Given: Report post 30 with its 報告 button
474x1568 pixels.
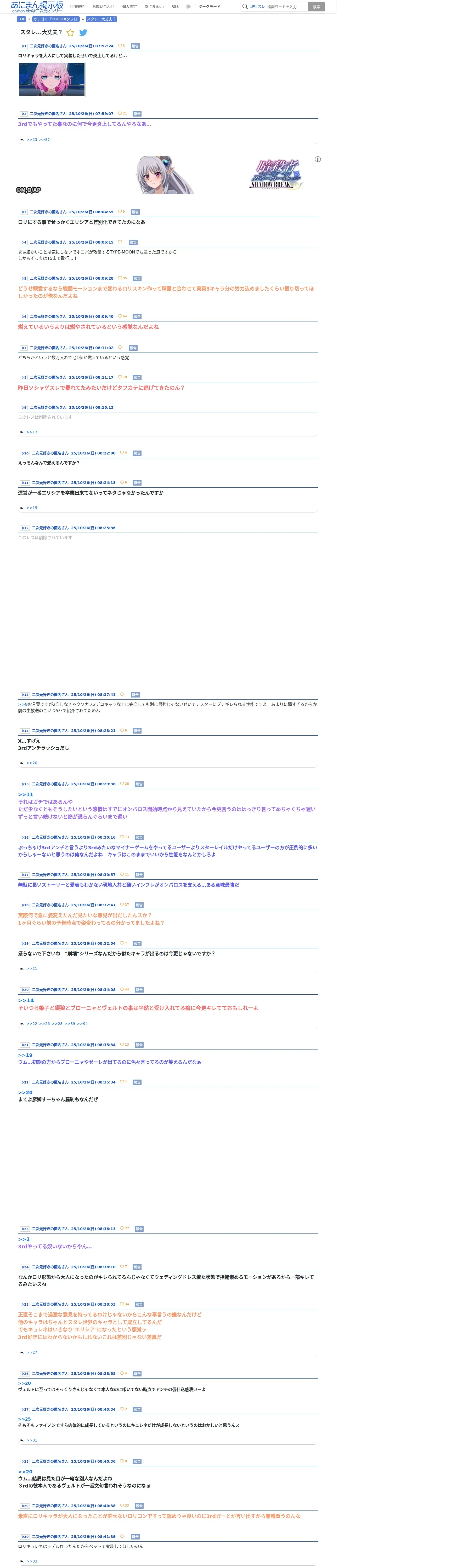Looking at the screenshot, I should pyautogui.click(x=135, y=1537).
